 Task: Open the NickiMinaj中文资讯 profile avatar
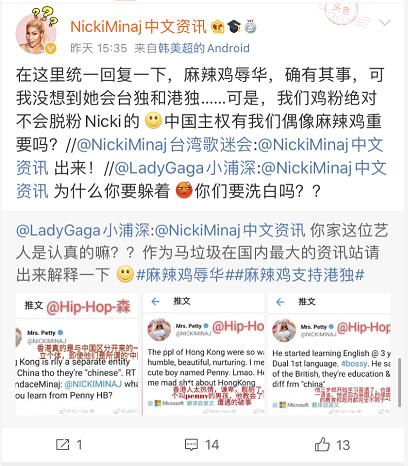[x=36, y=33]
